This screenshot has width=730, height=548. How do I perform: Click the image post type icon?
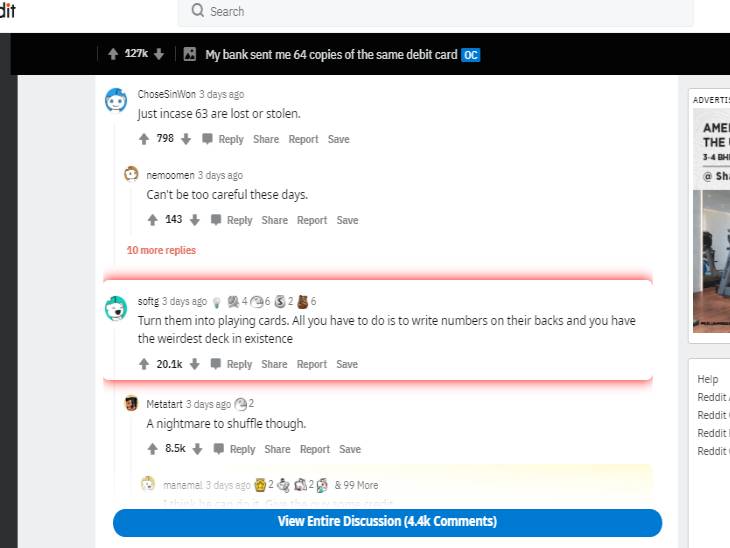click(x=190, y=55)
